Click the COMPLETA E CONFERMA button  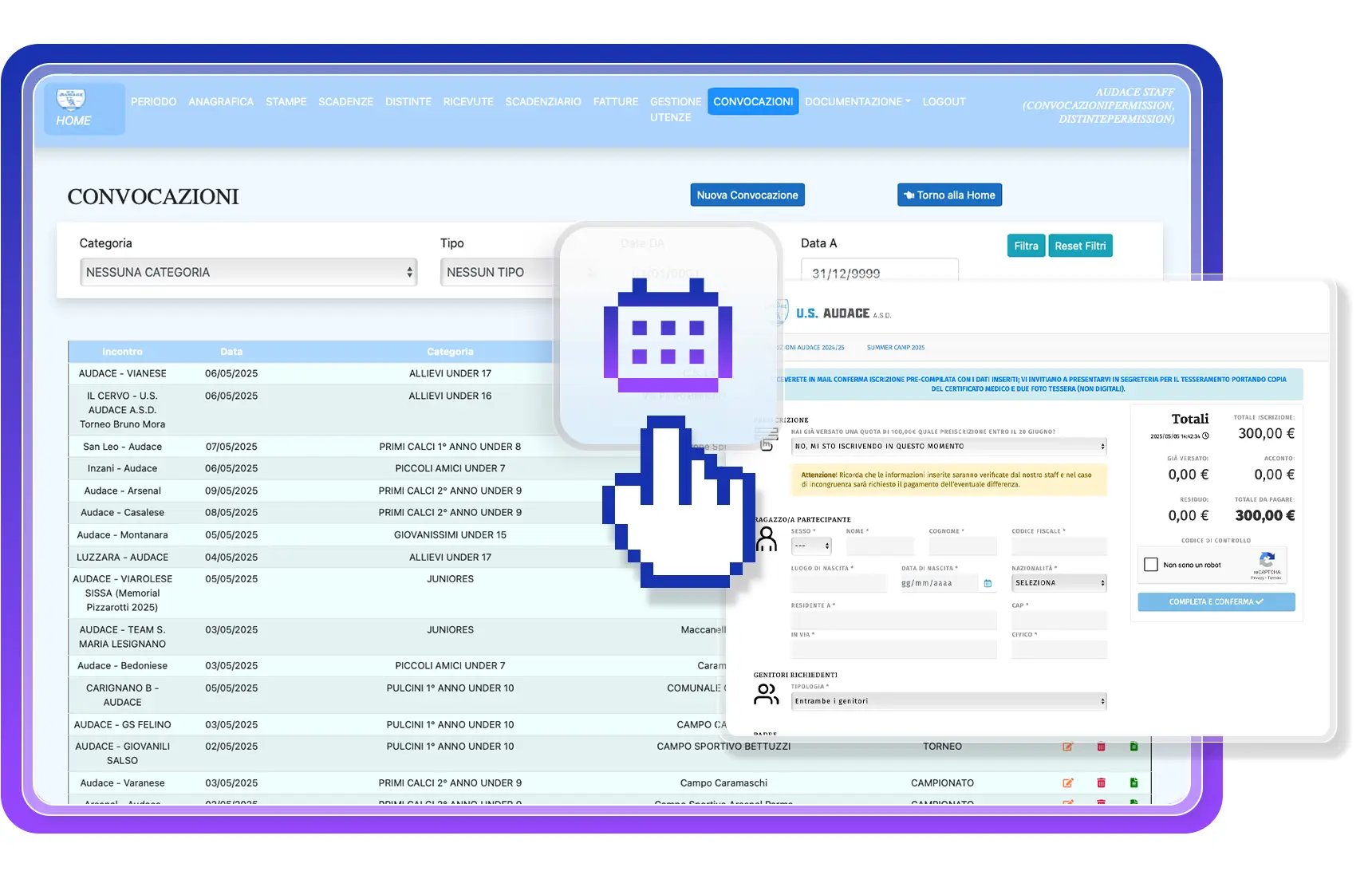pyautogui.click(x=1216, y=601)
